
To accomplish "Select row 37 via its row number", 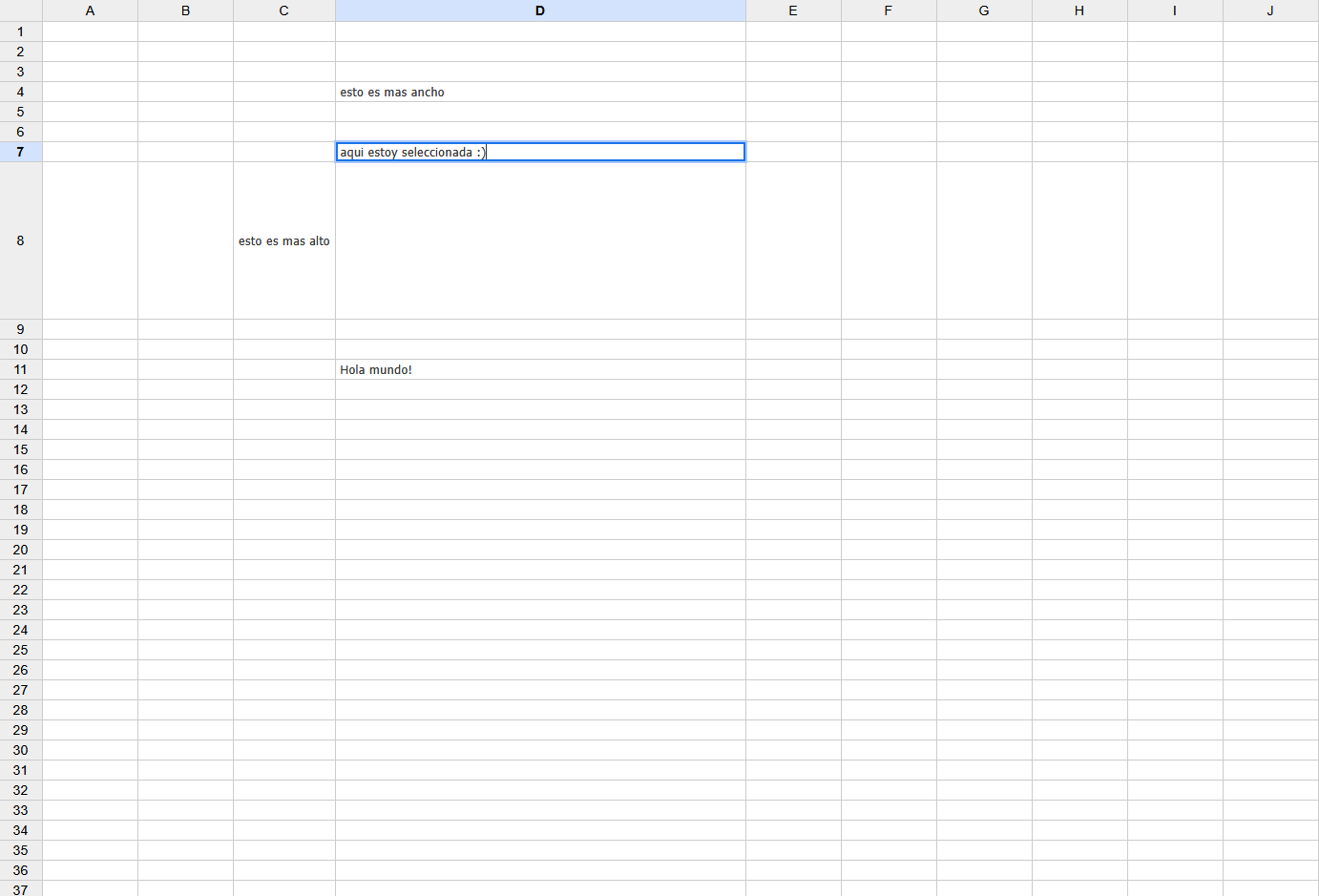I will tap(19, 890).
